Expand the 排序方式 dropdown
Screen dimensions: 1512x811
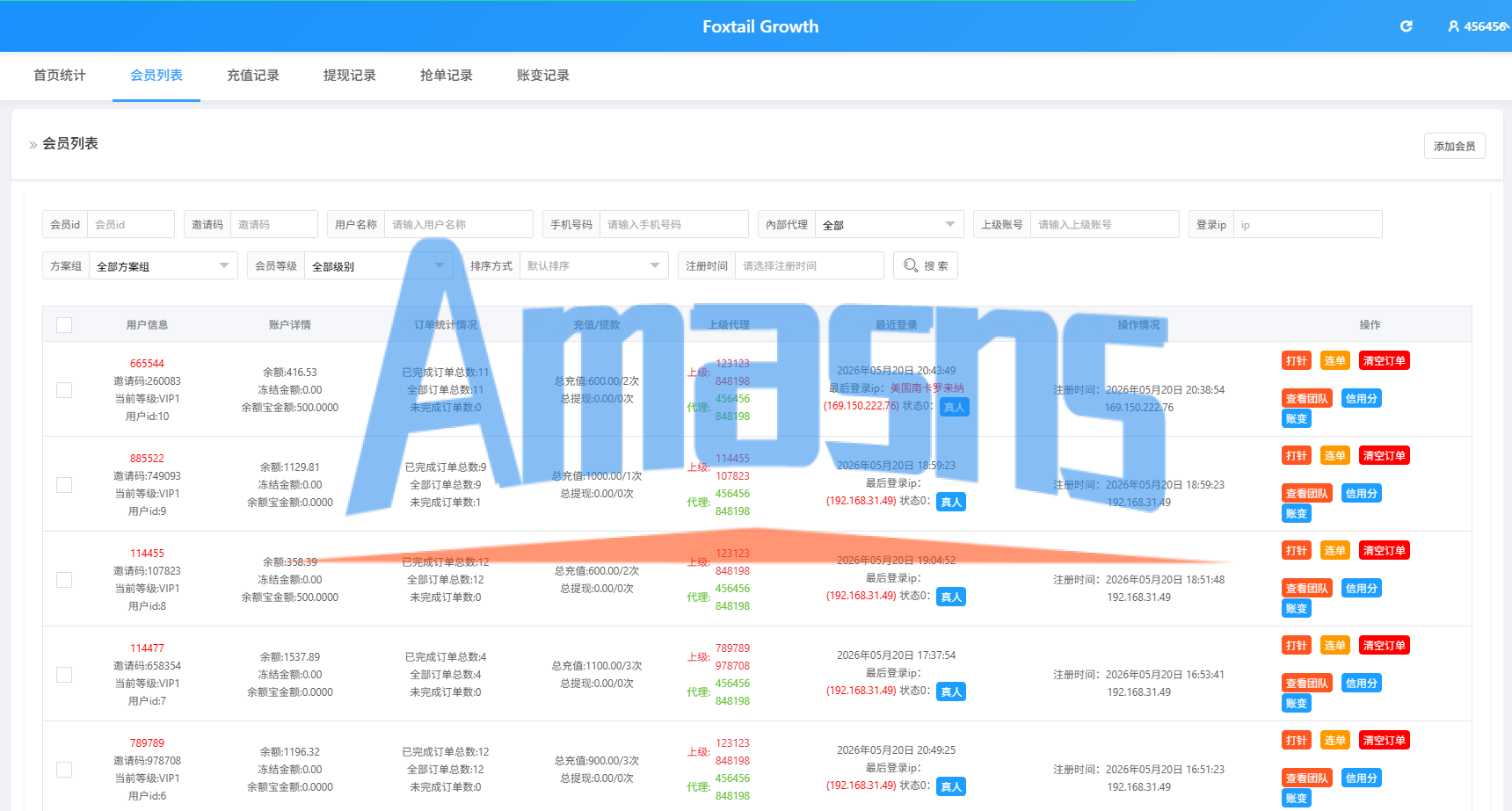tap(593, 265)
